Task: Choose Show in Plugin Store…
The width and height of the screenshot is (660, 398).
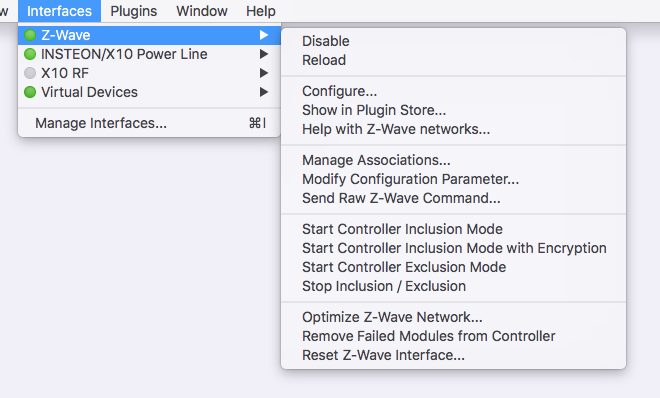Action: coord(454,110)
